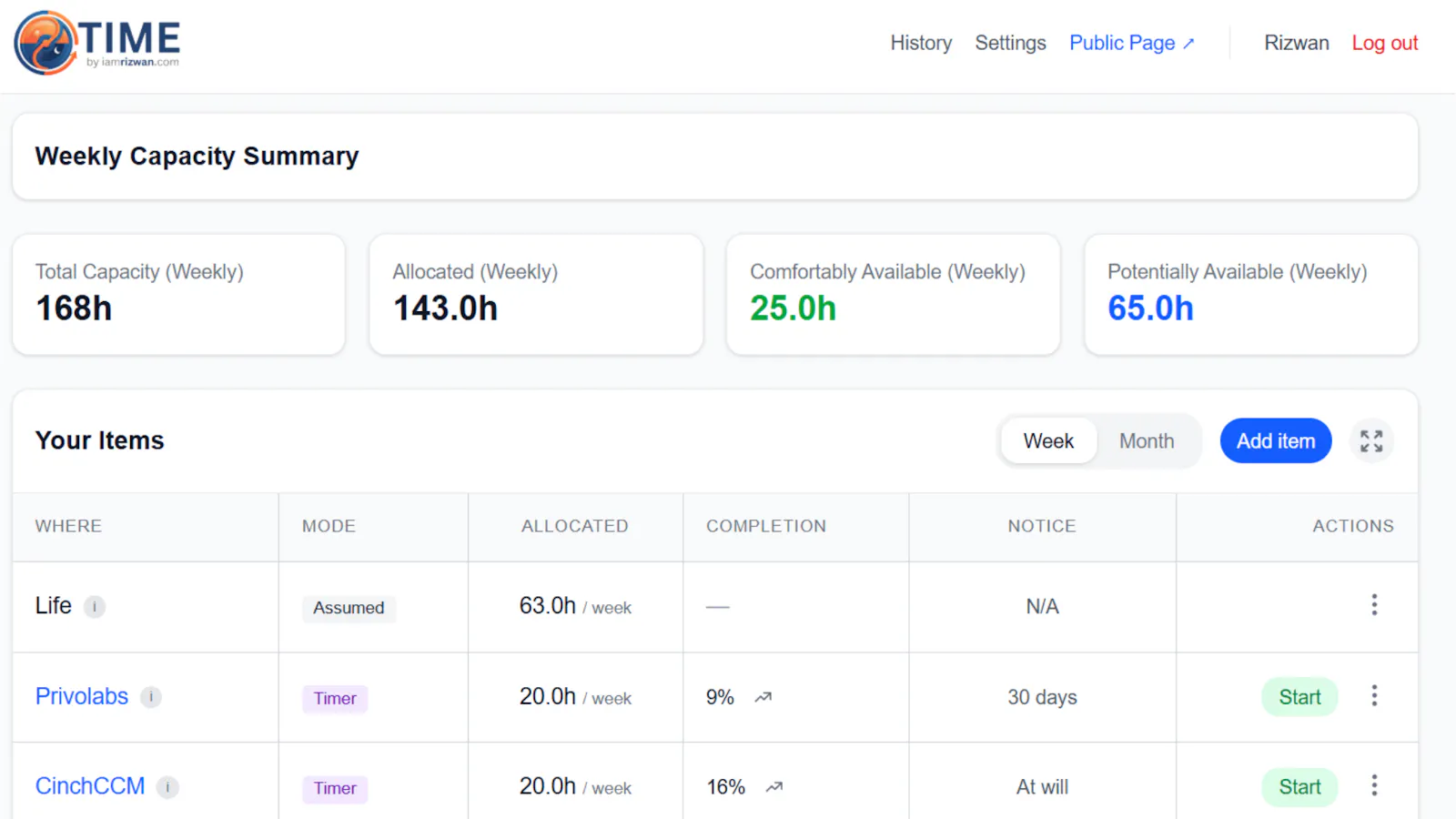
Task: Expand the items table to fullscreen
Action: click(1371, 441)
